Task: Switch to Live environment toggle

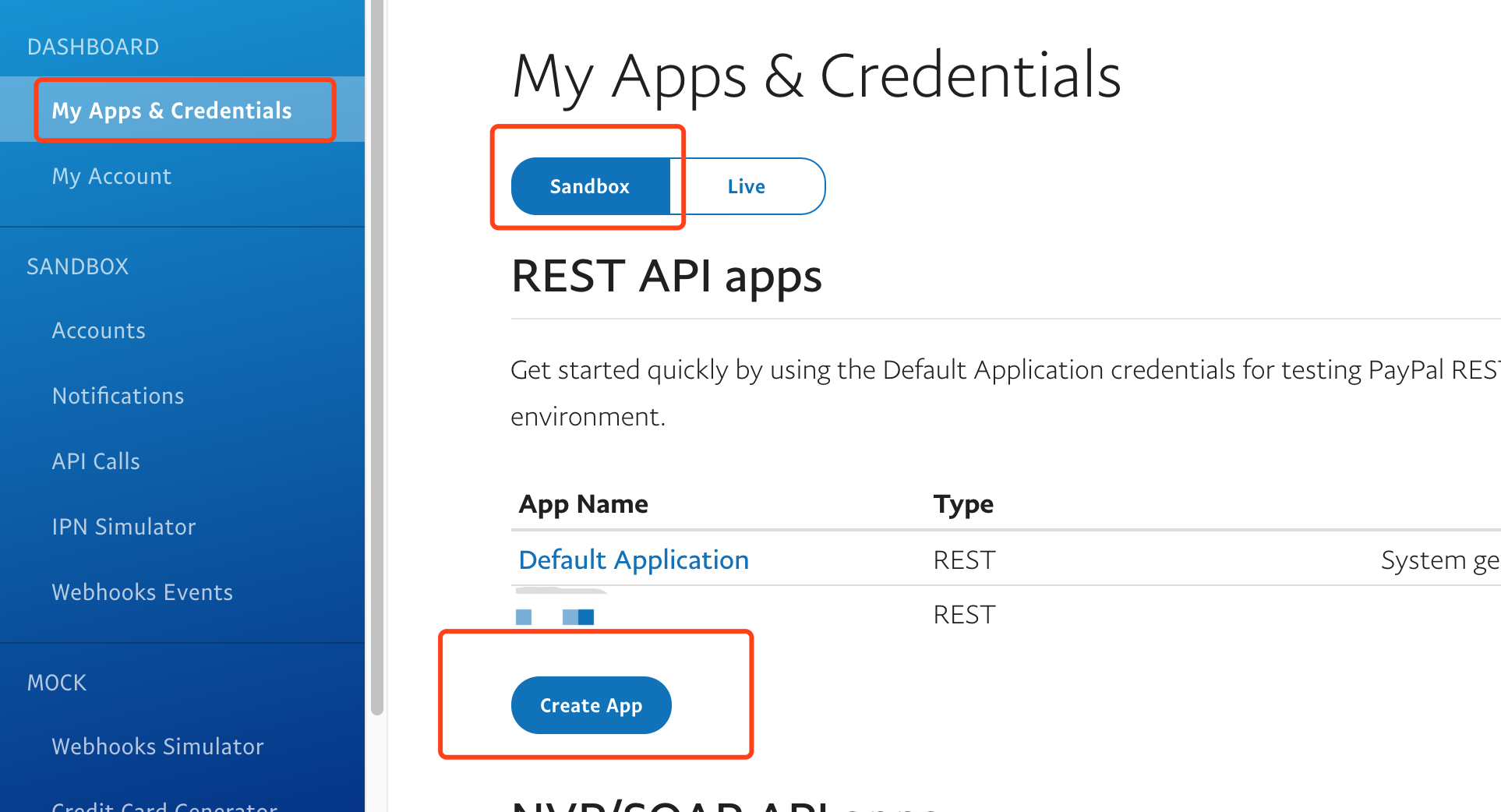Action: coord(746,186)
